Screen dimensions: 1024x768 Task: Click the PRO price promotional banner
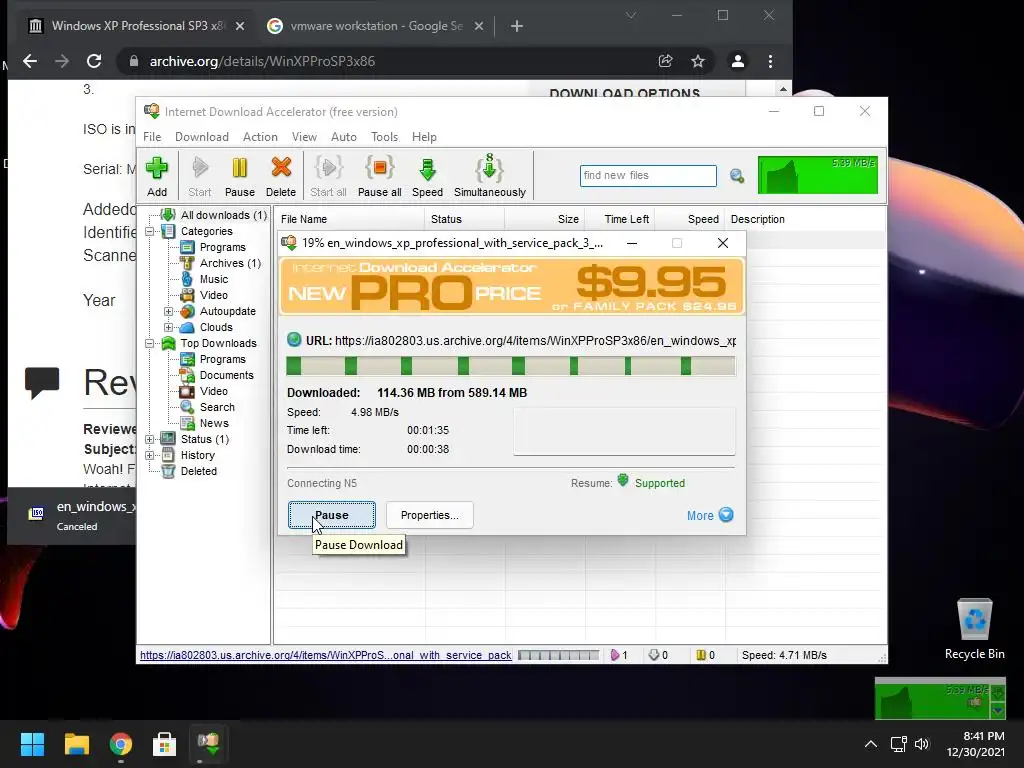pyautogui.click(x=512, y=287)
